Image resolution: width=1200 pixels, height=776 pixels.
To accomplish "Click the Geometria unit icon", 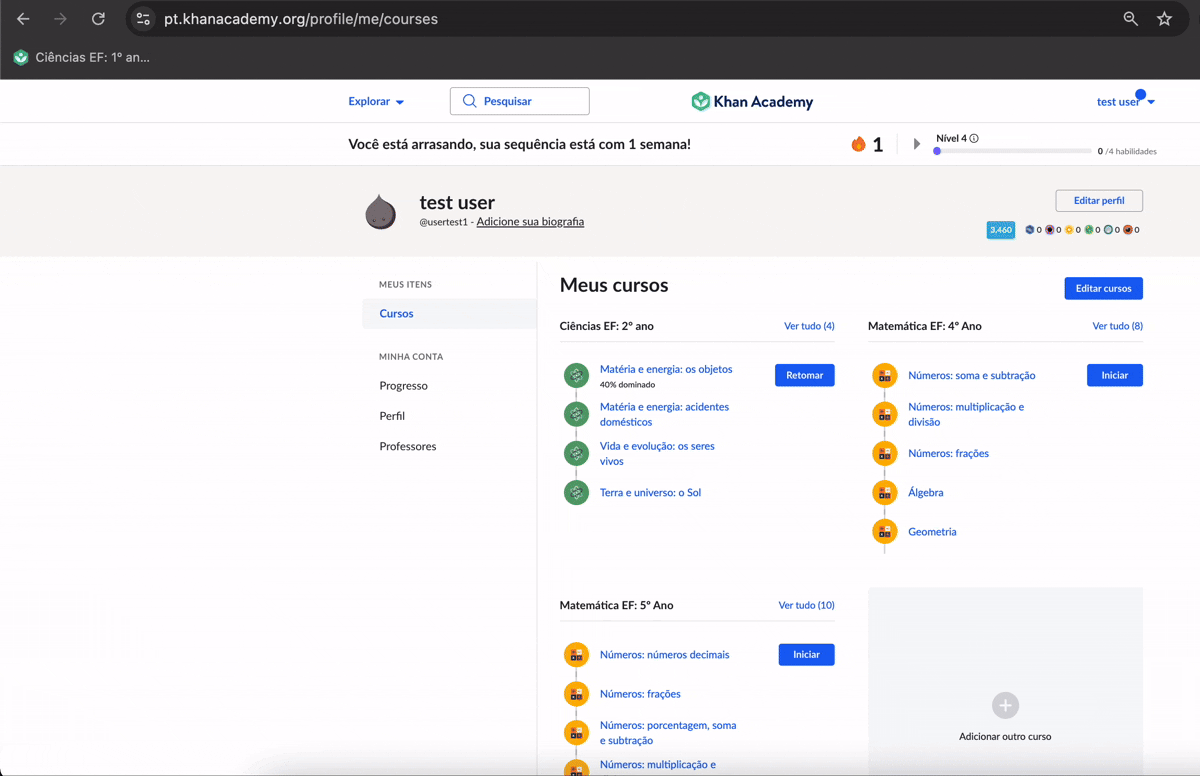I will (885, 531).
